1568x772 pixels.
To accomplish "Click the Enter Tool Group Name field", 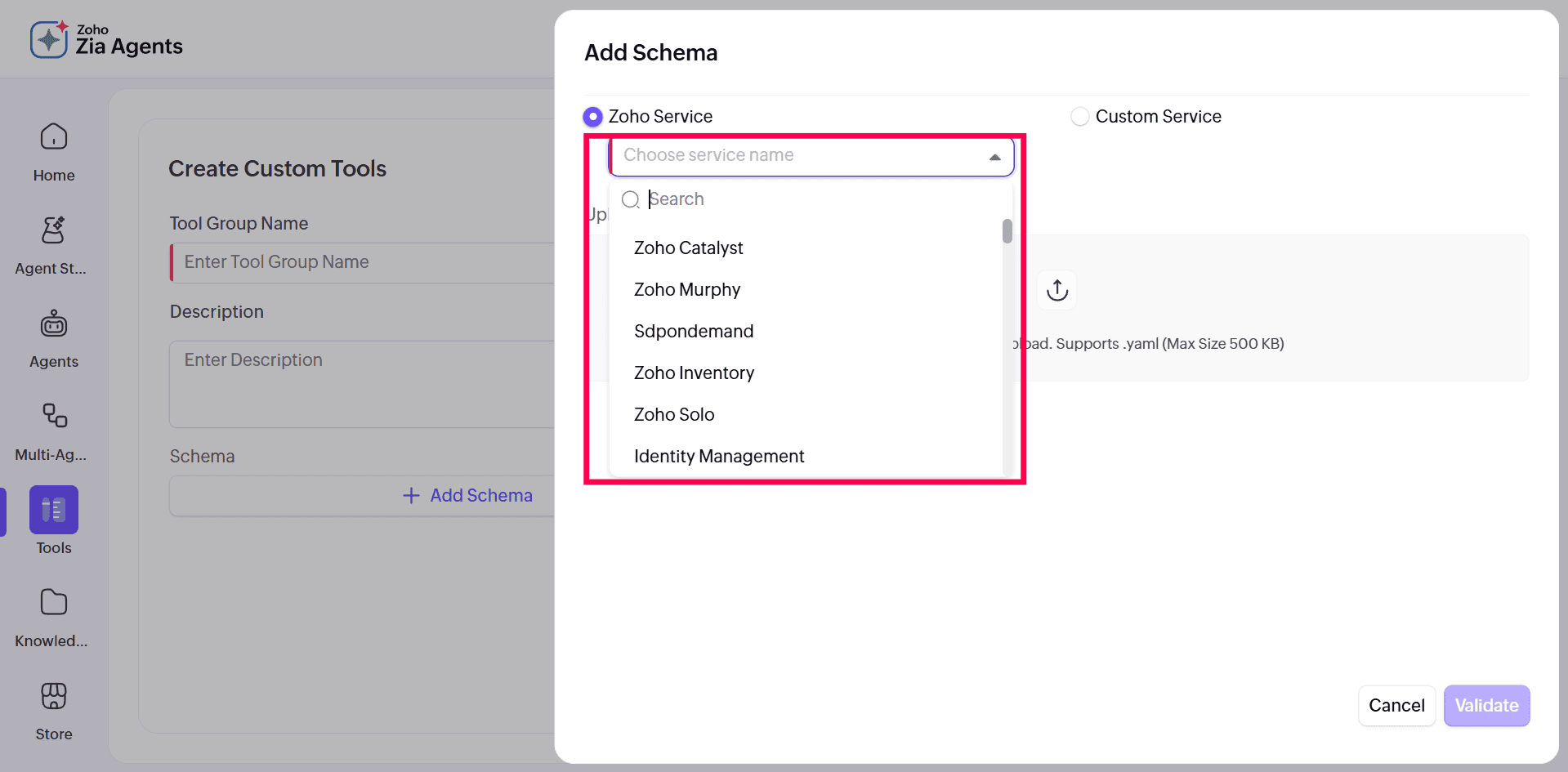I will (364, 262).
